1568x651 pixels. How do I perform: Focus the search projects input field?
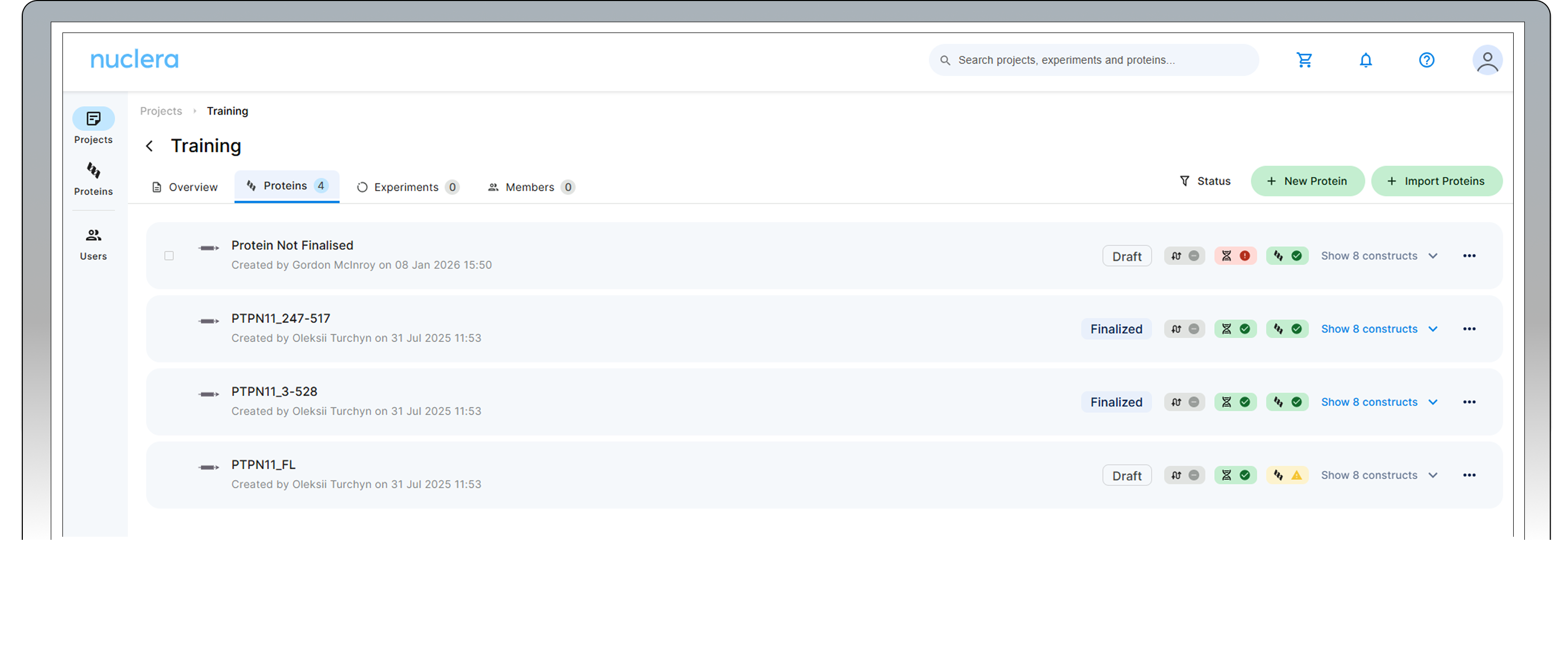pos(1095,60)
